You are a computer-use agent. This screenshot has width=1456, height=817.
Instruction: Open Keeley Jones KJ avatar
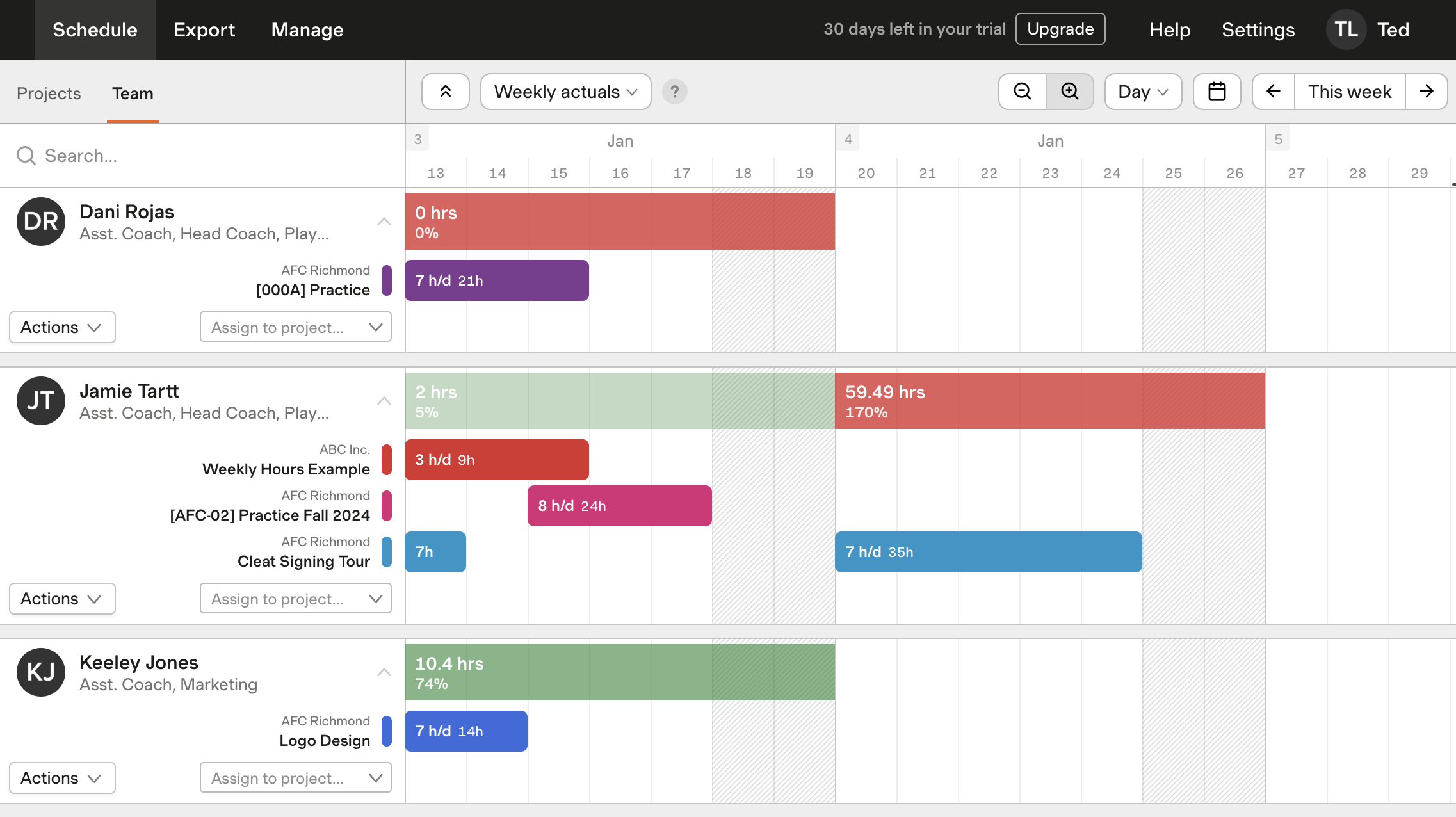point(41,672)
